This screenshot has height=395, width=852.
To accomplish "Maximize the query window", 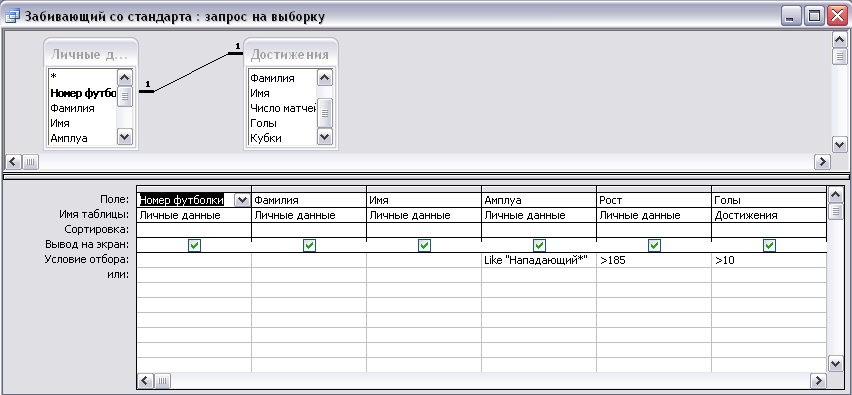I will [x=815, y=16].
